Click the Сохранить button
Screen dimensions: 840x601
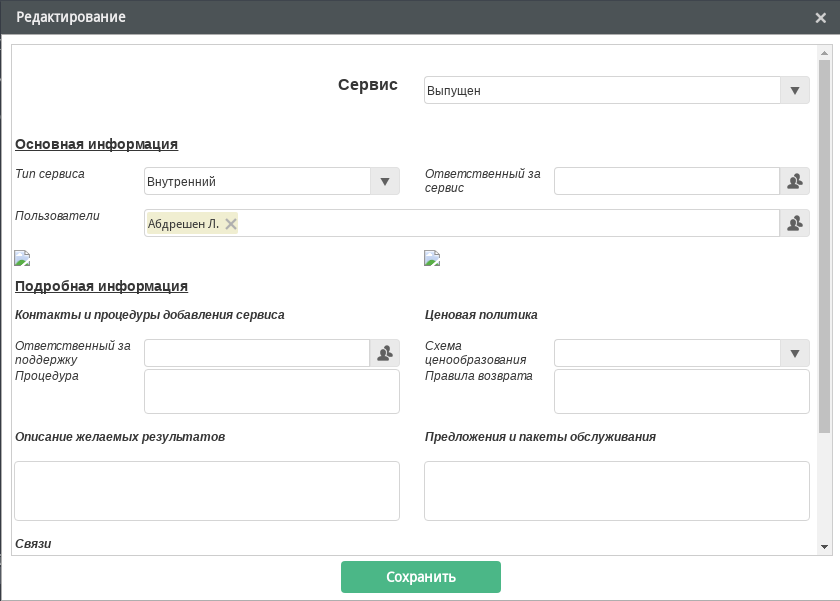[x=421, y=577]
